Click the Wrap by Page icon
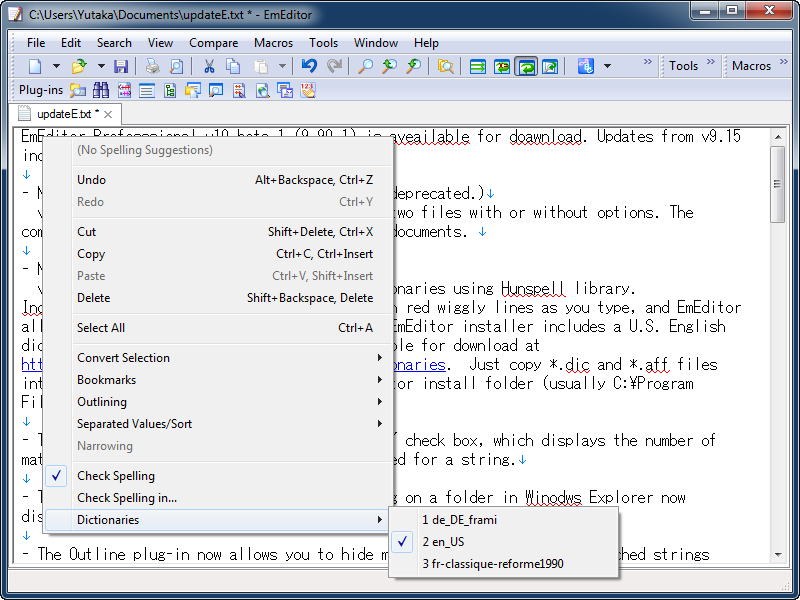This screenshot has height=600, width=800. [x=550, y=66]
